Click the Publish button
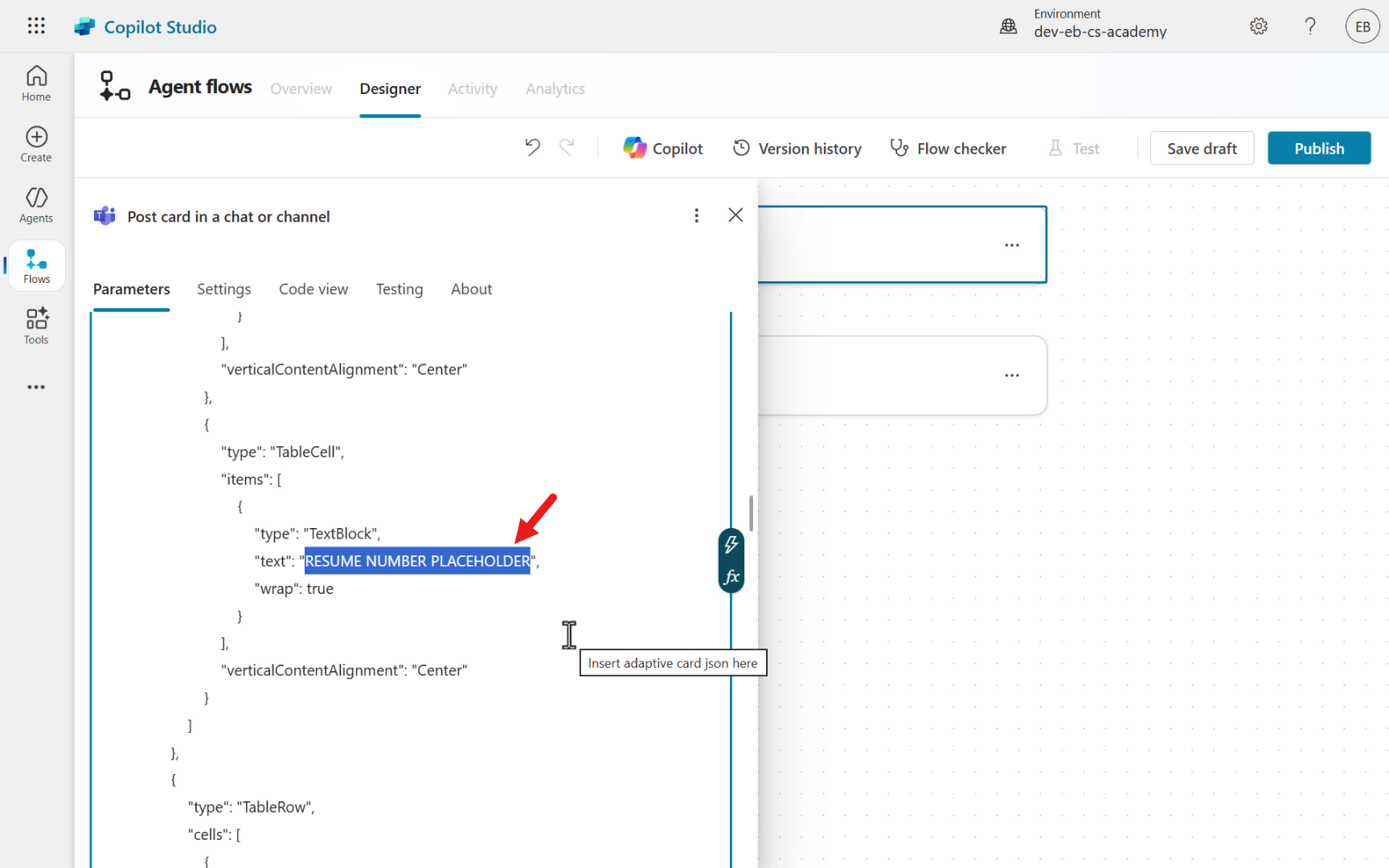The height and width of the screenshot is (868, 1389). coord(1318,149)
